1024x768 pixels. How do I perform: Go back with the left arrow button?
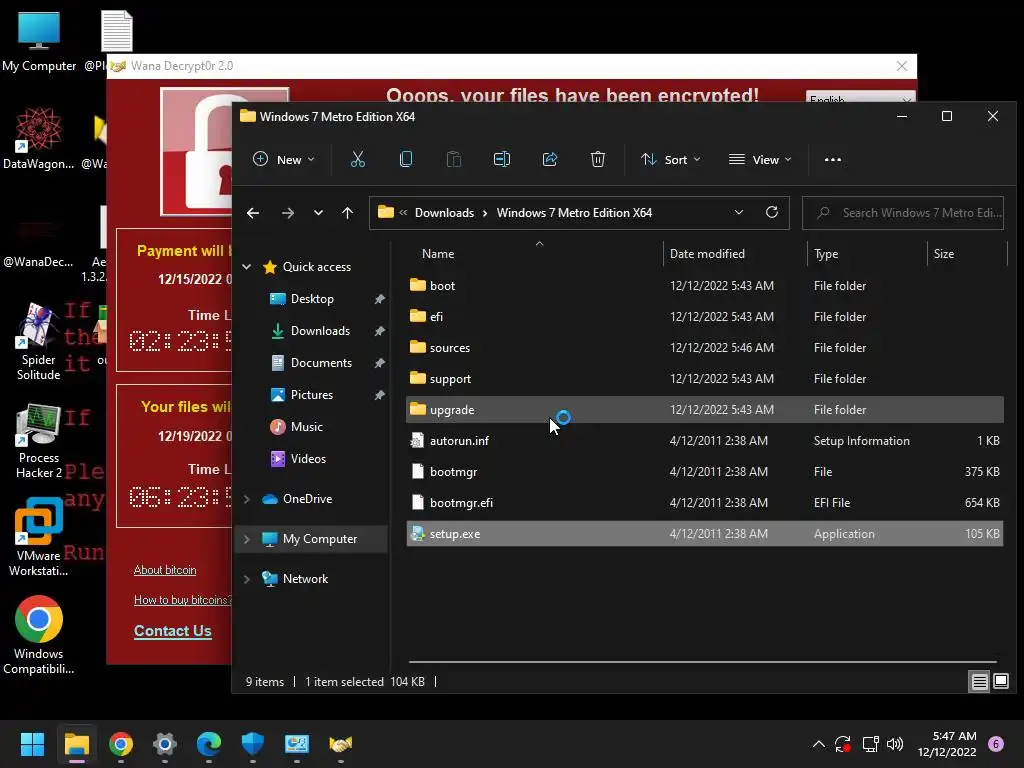pos(253,213)
